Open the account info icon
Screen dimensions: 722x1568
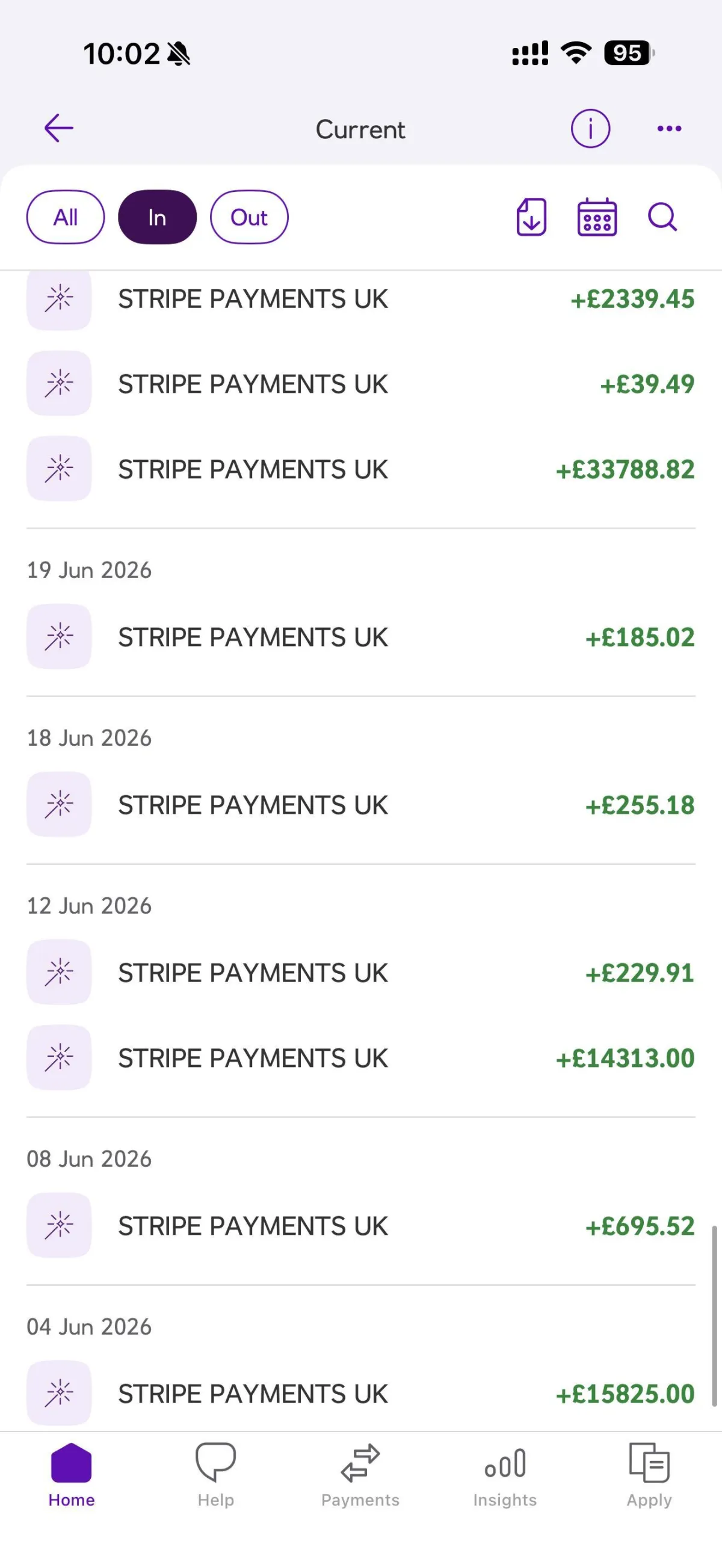click(x=590, y=129)
